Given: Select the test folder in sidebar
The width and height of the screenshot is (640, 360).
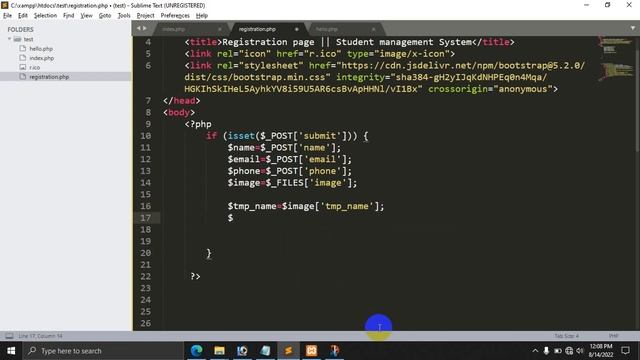Looking at the screenshot, I should 28,39.
